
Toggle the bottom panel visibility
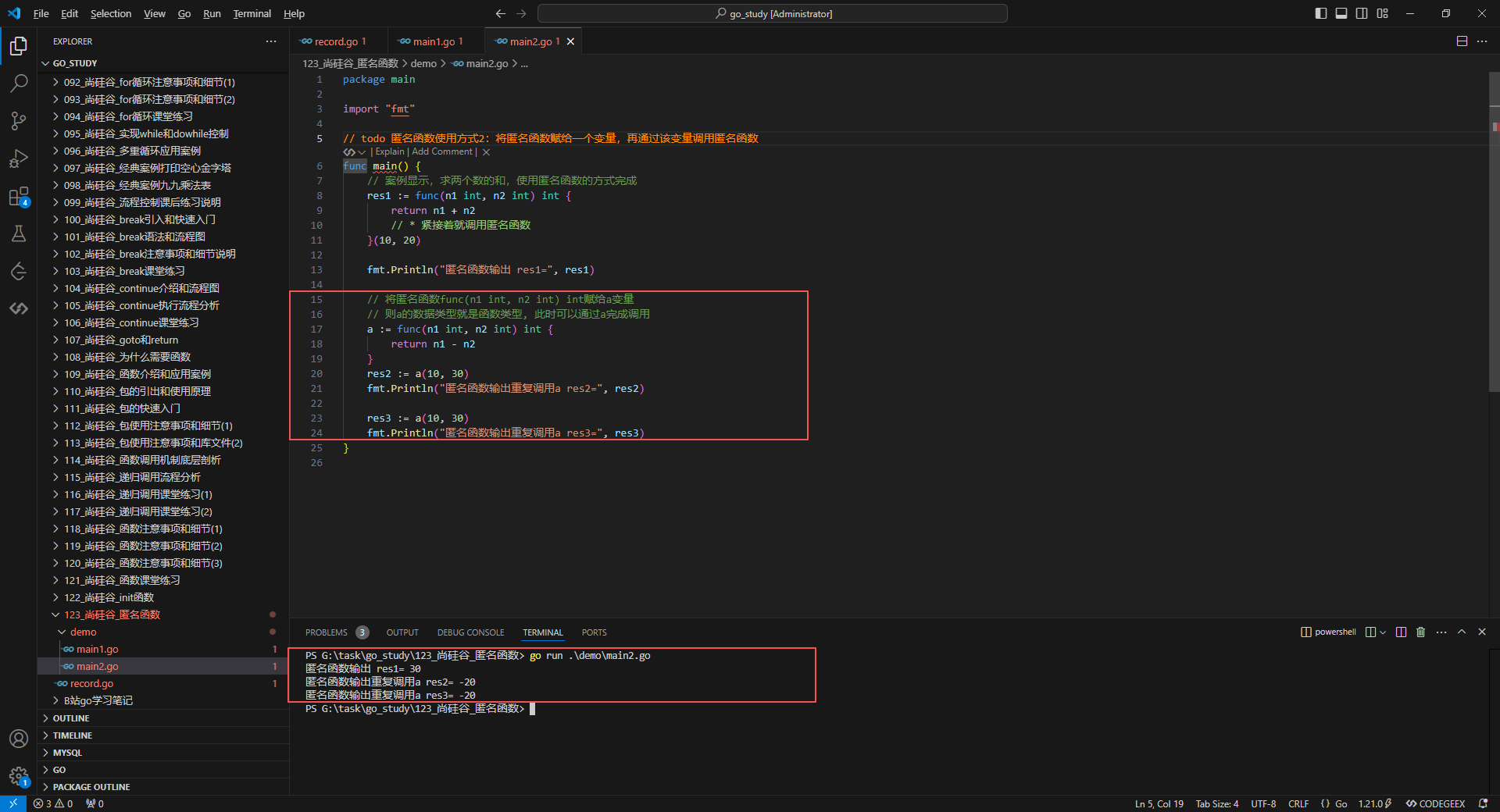[1341, 13]
